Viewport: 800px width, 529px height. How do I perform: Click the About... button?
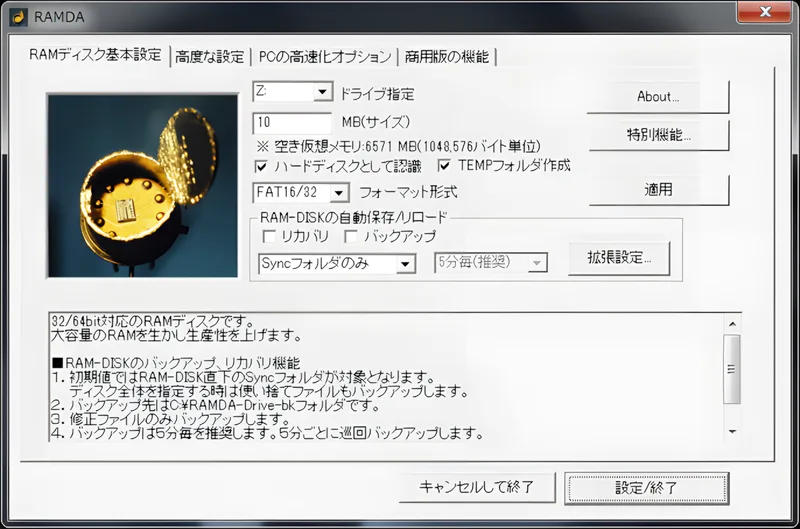point(658,97)
